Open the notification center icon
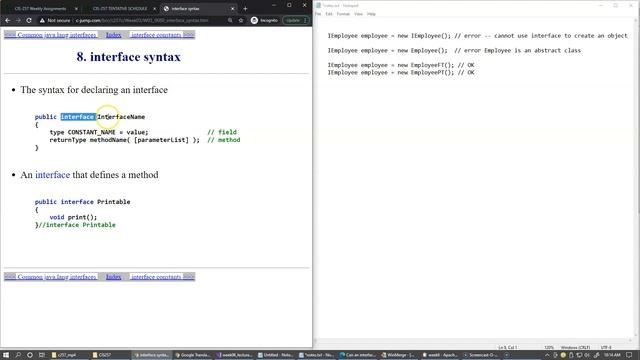 pos(629,355)
